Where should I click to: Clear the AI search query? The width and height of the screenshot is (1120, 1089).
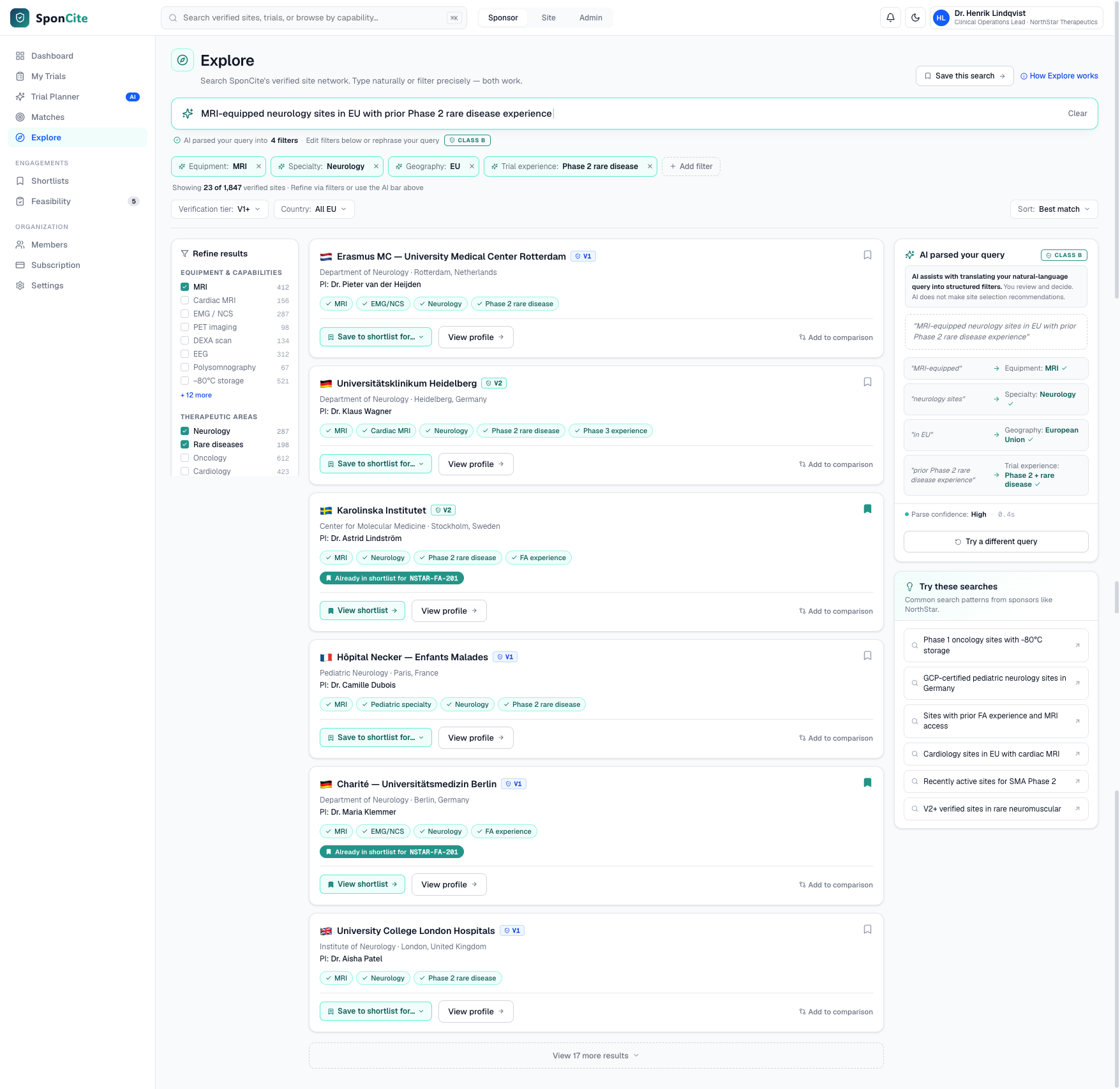(1077, 114)
